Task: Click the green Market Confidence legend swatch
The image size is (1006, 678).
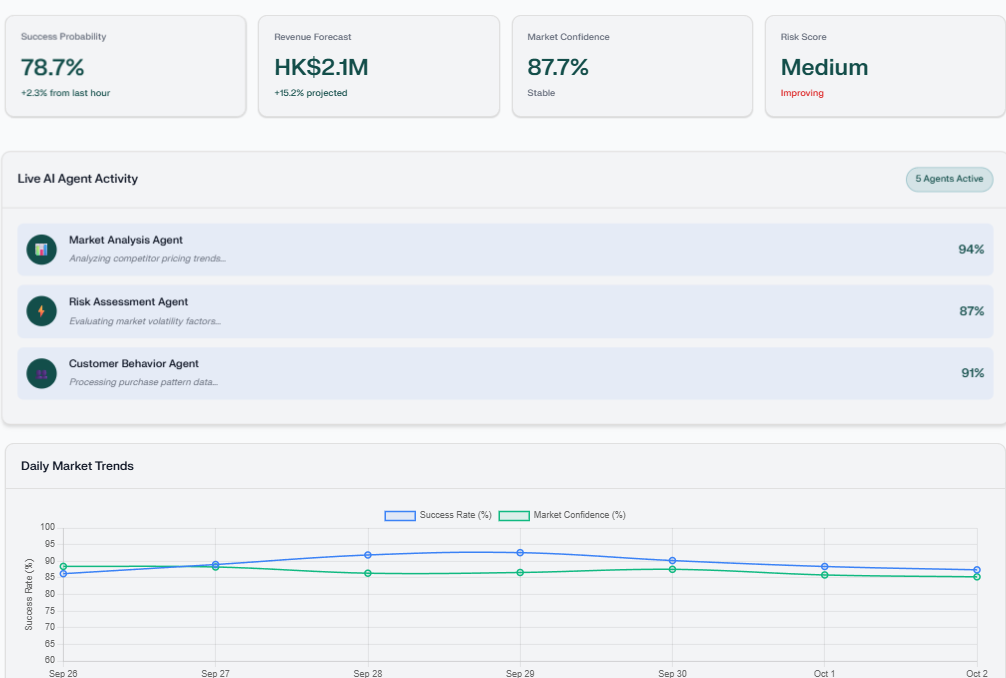Action: 514,516
